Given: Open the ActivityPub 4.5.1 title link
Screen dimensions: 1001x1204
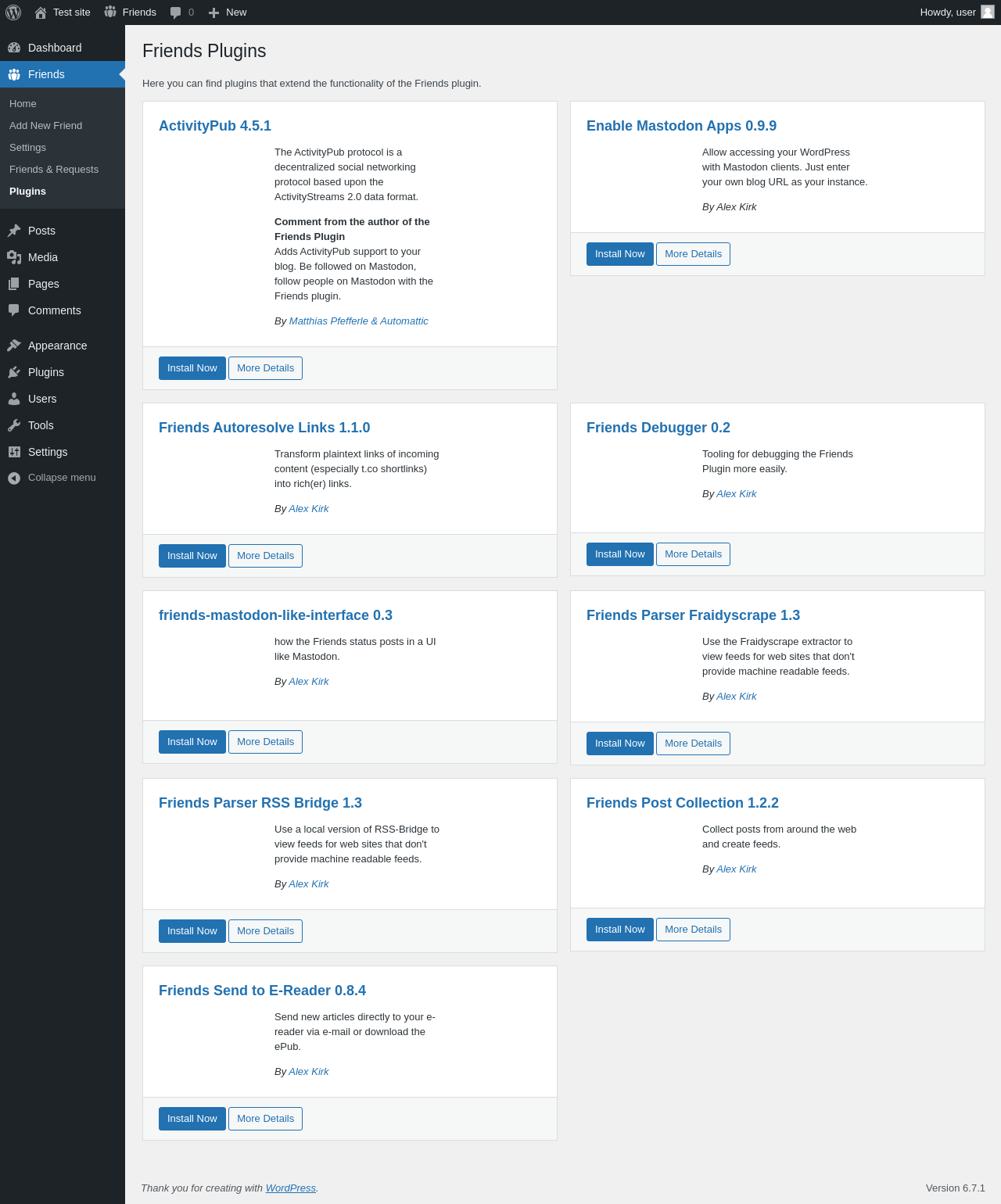Looking at the screenshot, I should click(215, 126).
